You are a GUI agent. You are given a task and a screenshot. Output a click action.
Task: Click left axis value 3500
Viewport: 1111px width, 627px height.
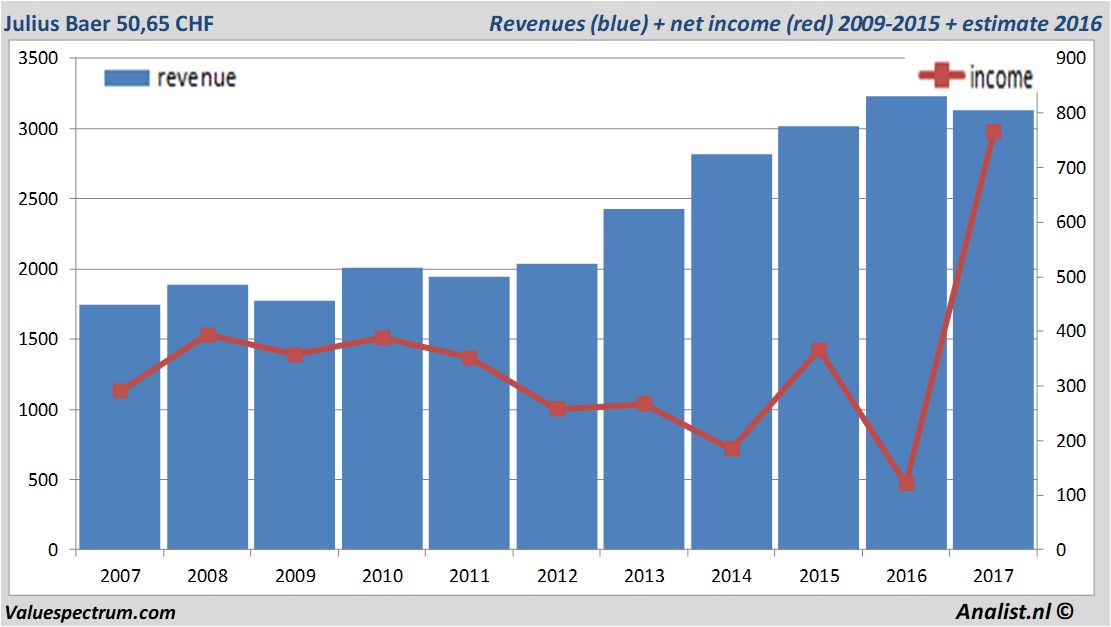click(x=38, y=59)
